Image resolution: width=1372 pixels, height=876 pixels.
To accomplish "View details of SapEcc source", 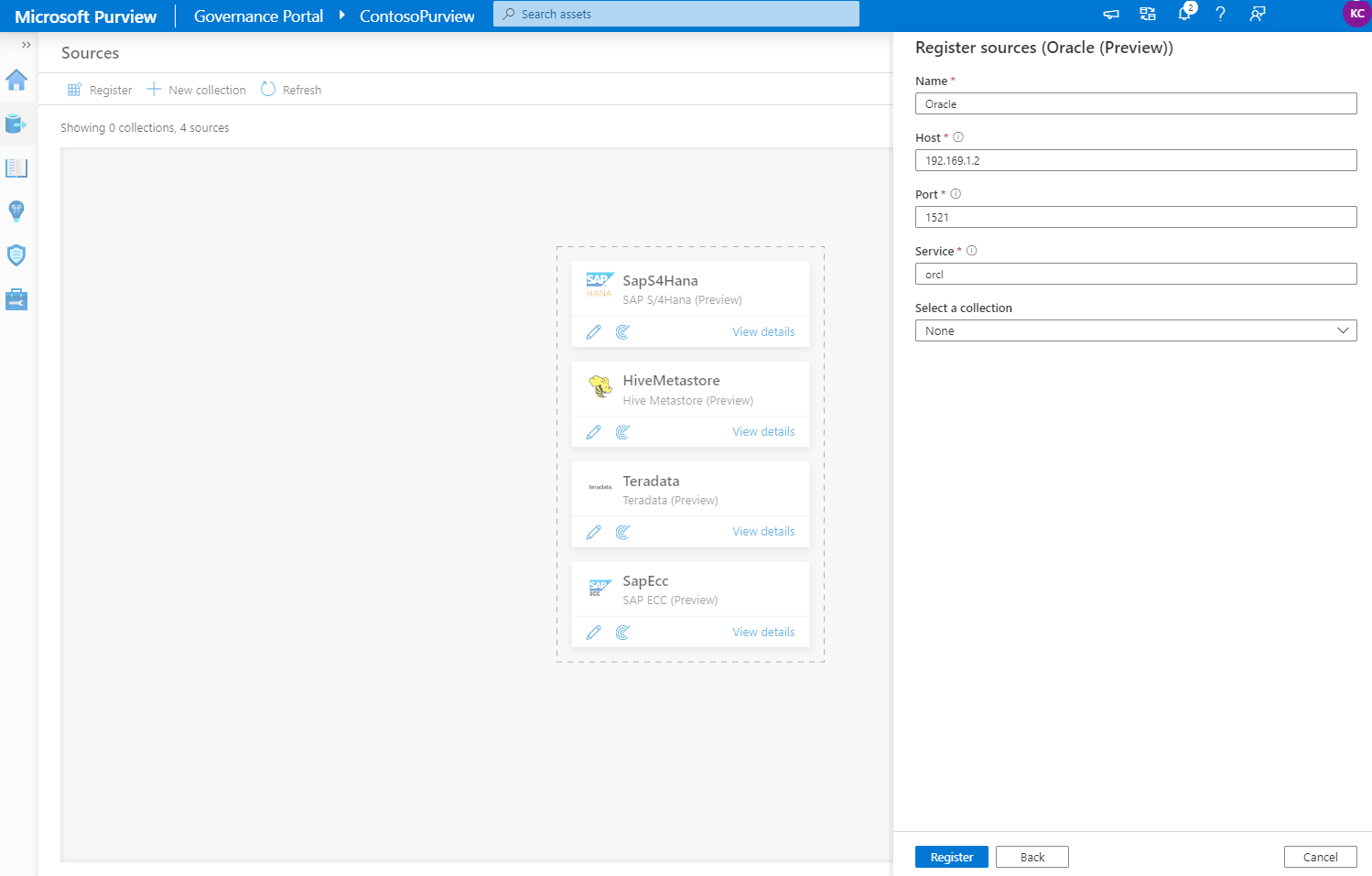I will 763,633.
